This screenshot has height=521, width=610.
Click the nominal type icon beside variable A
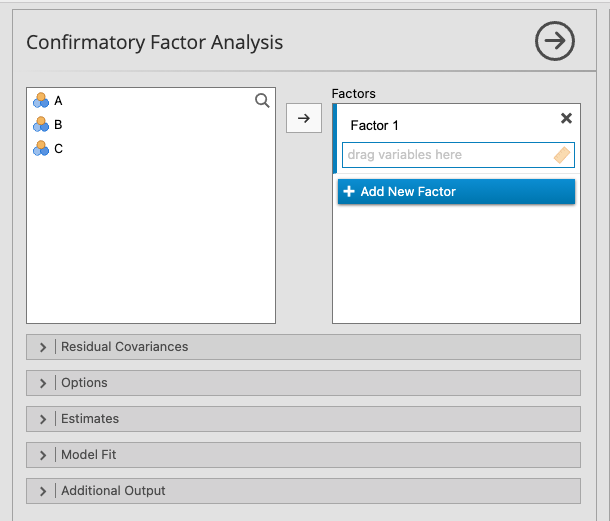41,100
